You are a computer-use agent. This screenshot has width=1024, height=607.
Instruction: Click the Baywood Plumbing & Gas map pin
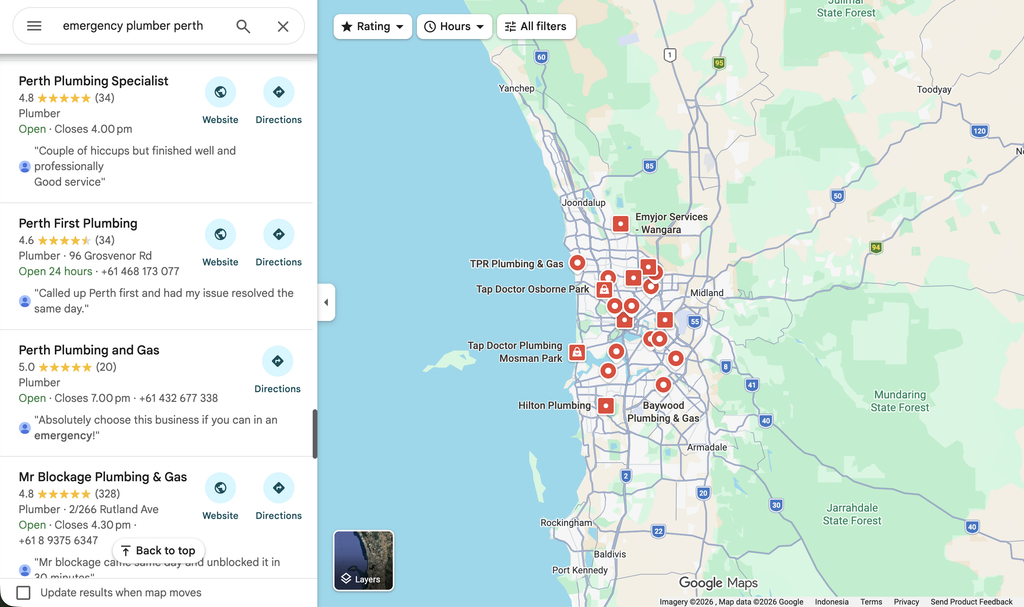point(663,385)
